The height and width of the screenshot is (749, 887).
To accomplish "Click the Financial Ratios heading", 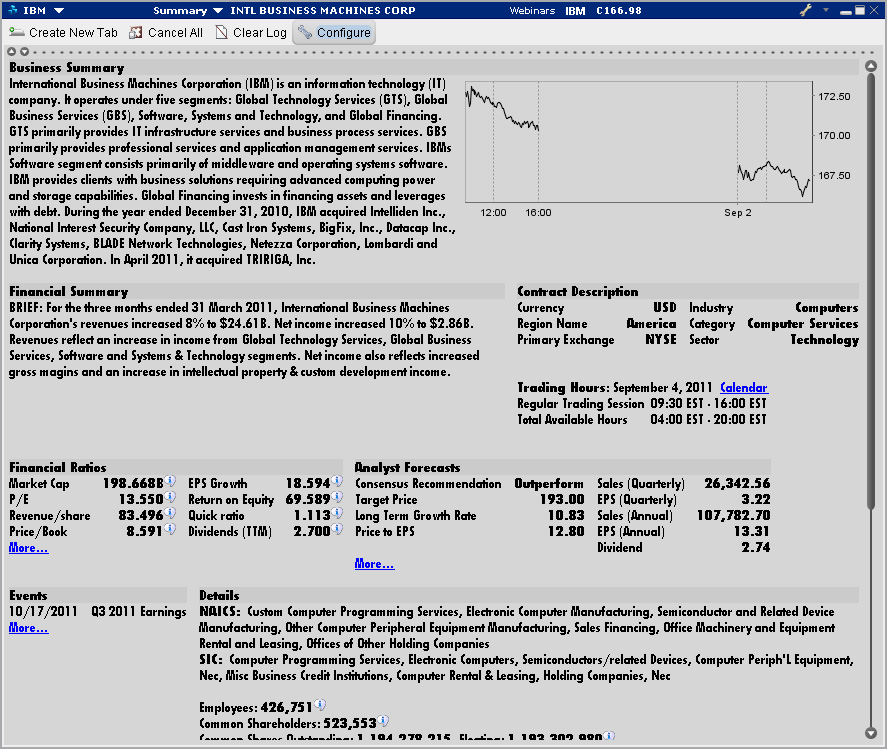I will pos(58,468).
